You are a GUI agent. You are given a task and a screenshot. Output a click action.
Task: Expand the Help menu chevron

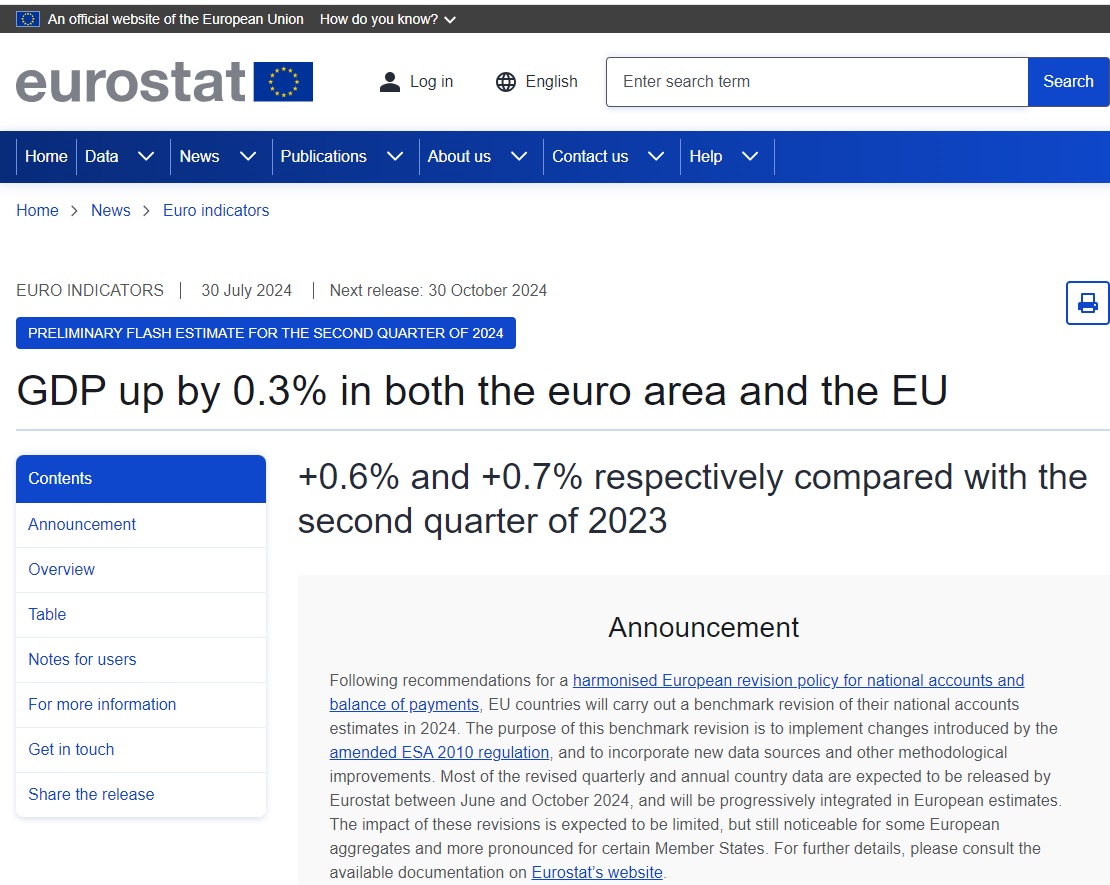point(750,156)
